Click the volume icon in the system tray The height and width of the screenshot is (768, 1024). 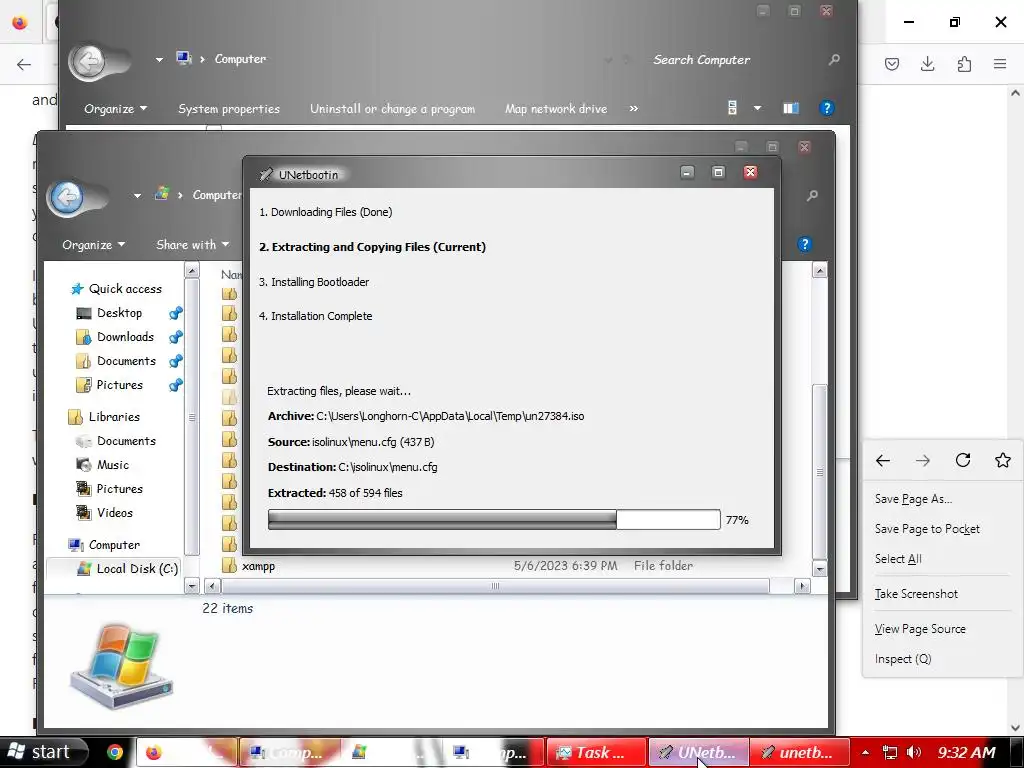[914, 752]
